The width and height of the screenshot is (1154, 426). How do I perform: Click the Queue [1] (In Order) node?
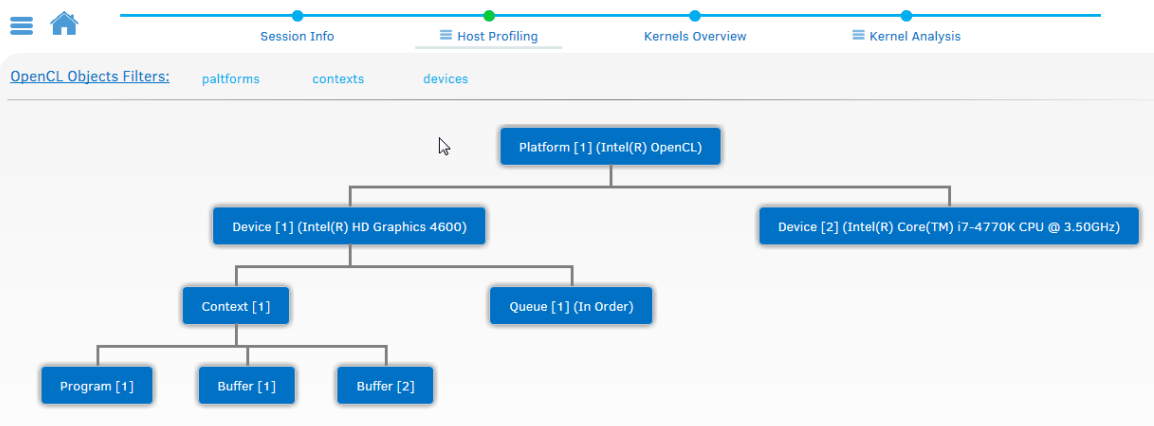point(571,306)
